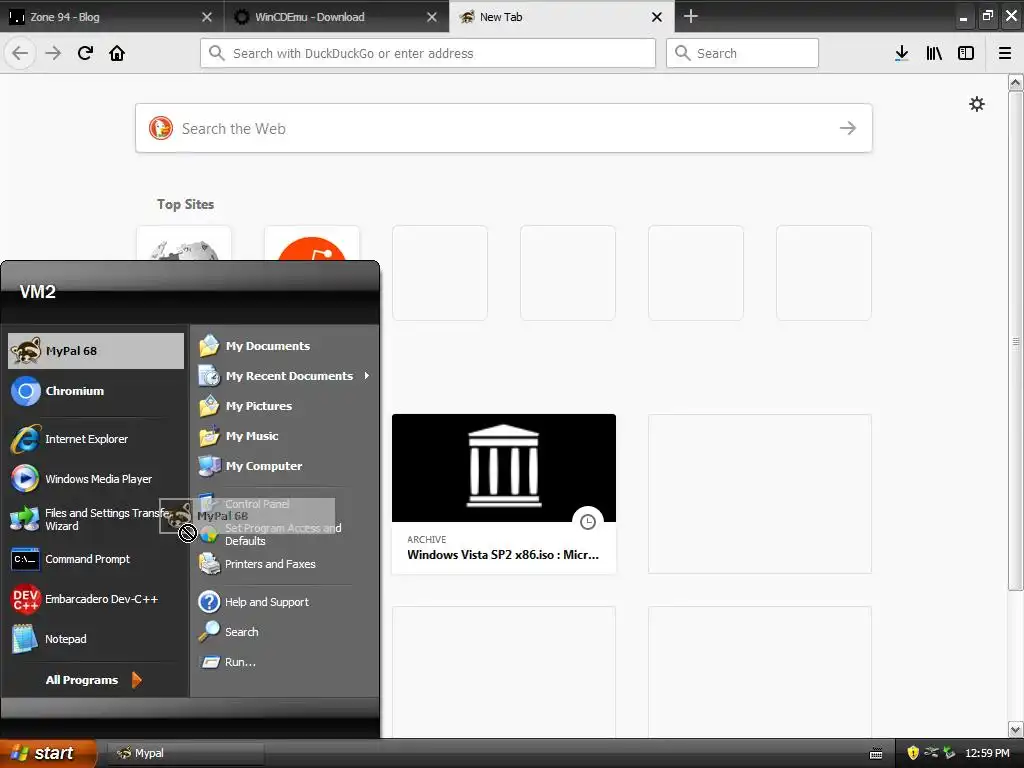This screenshot has height=768, width=1024.
Task: Toggle the sidebar view icon
Action: (x=966, y=53)
